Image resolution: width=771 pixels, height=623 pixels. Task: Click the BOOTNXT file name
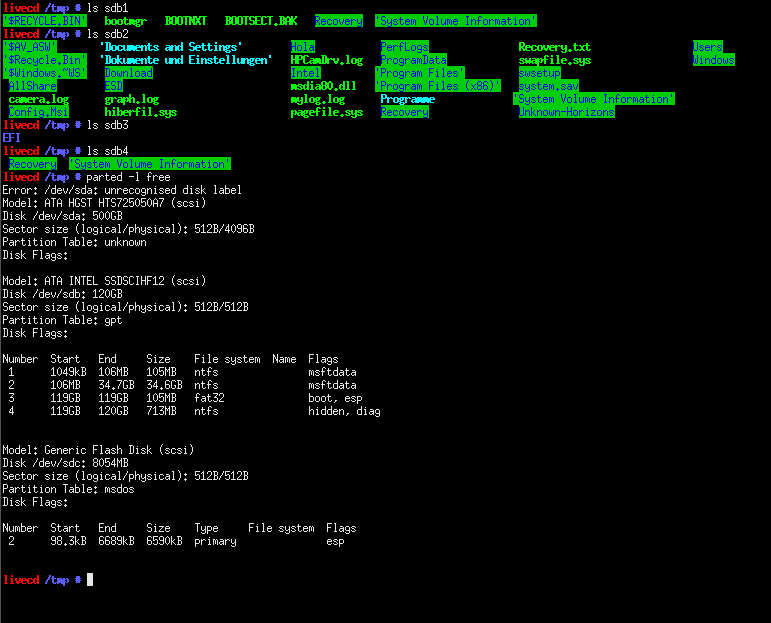(186, 21)
